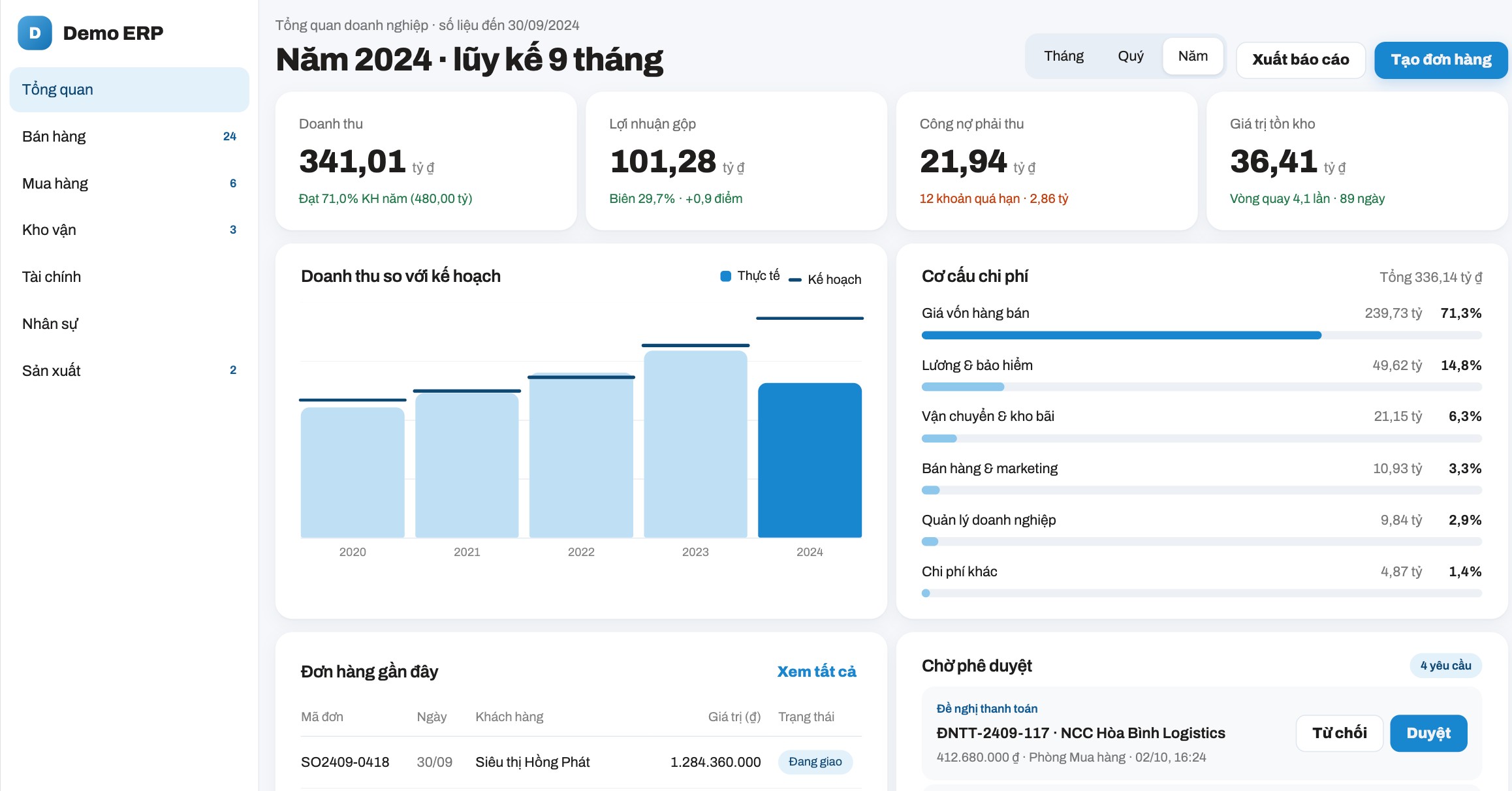Select the Tháng period toggle

click(x=1063, y=56)
